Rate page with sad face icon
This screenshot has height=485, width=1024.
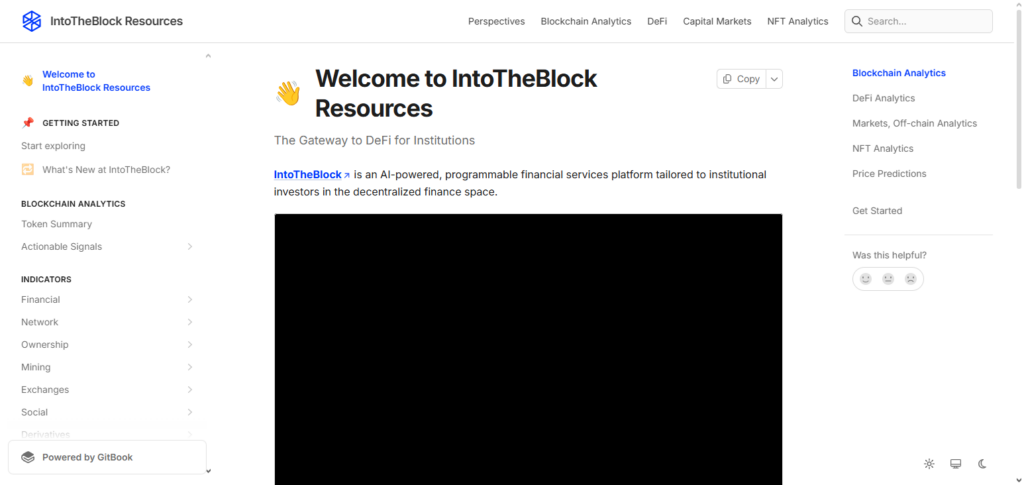(x=911, y=279)
